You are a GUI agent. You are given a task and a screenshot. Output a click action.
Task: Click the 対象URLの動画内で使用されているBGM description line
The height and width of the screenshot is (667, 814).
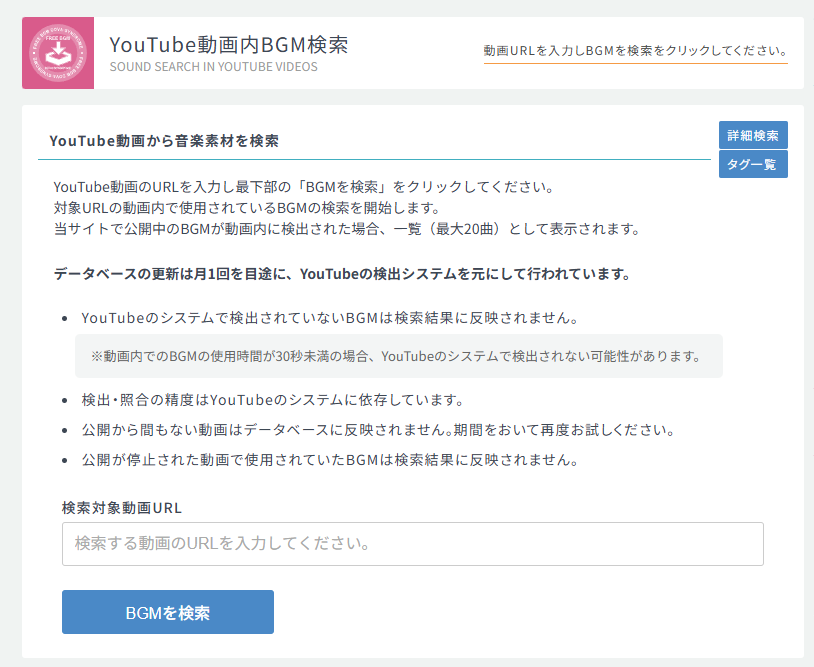click(x=247, y=208)
